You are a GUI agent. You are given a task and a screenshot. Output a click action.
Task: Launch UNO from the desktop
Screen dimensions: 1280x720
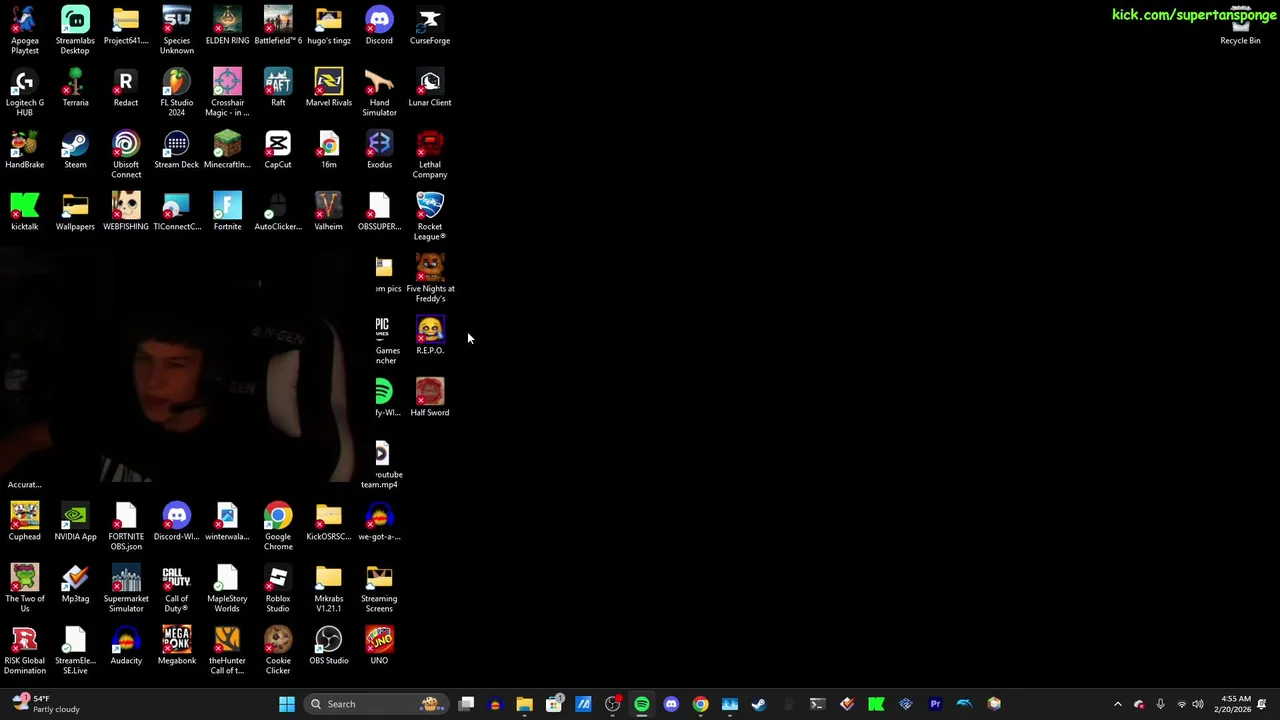pyautogui.click(x=379, y=646)
